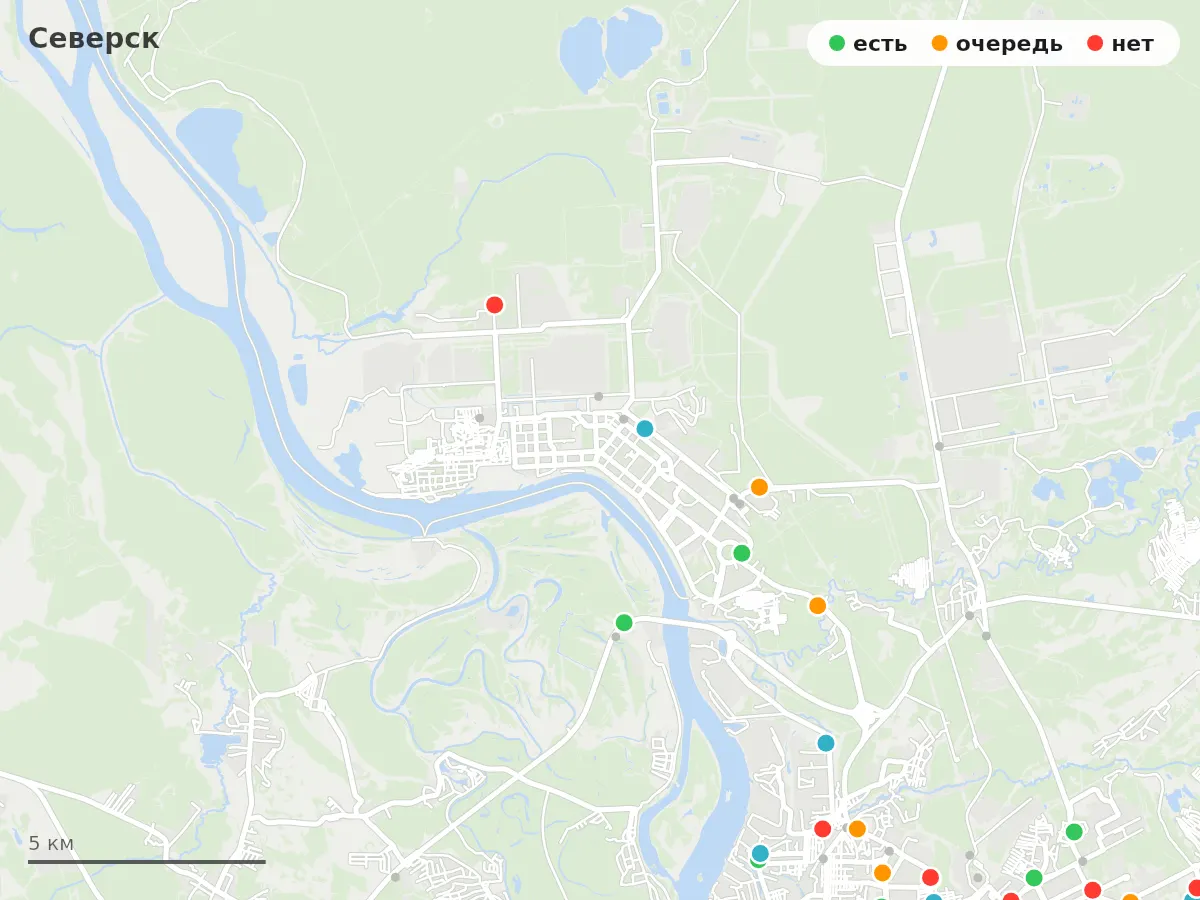Click the uppermost green marker in the lower-right marker cluster
The width and height of the screenshot is (1200, 900).
click(1074, 831)
